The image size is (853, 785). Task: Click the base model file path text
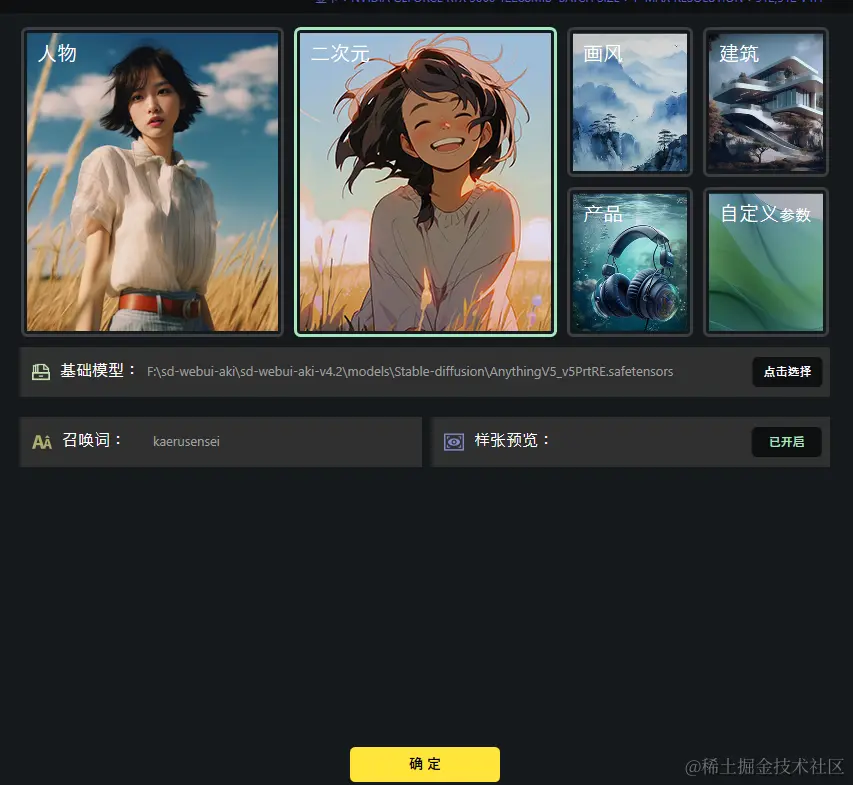pos(410,372)
